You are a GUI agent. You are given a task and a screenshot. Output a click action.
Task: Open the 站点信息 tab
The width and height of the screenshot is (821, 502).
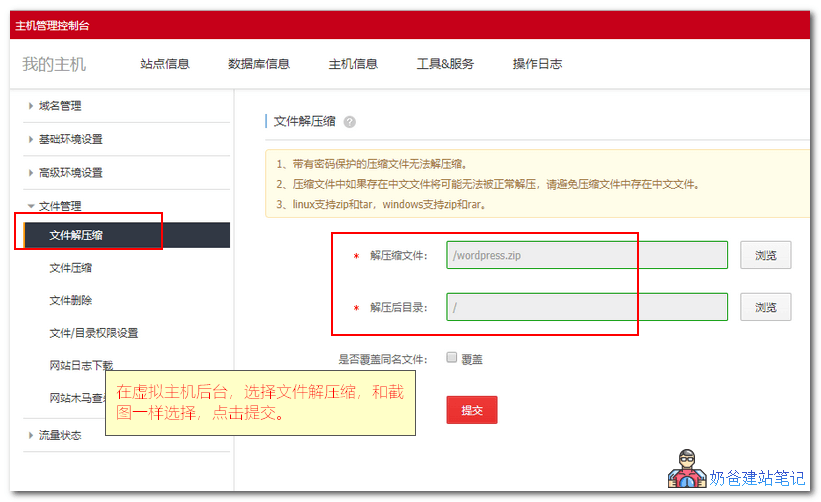(165, 64)
